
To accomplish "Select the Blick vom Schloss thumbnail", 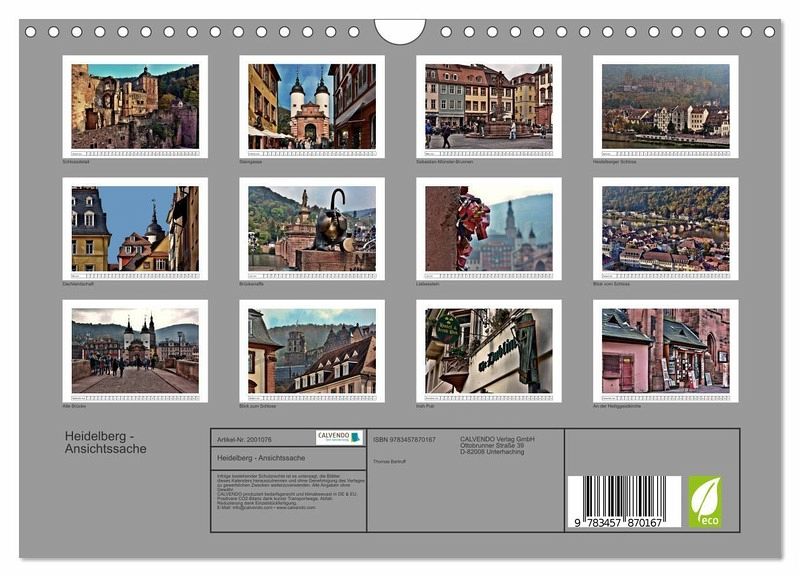I will click(x=665, y=228).
